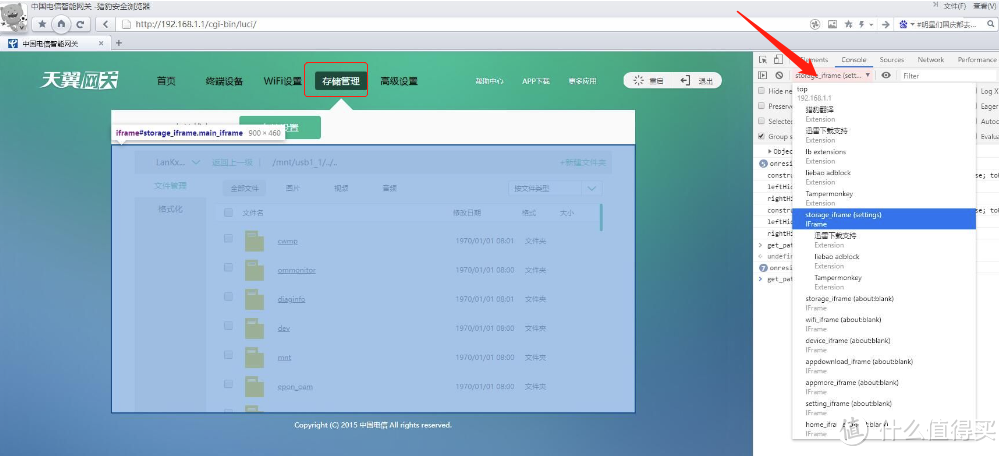
Task: Click the 重启 restart icon in header
Action: click(x=638, y=81)
